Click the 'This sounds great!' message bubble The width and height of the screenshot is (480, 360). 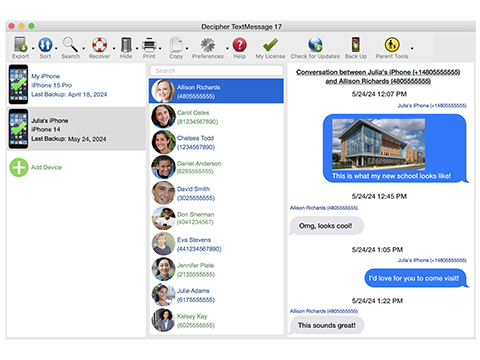point(327,325)
